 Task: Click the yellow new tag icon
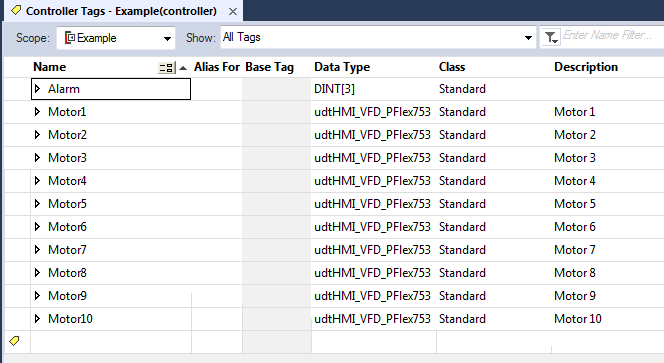point(14,341)
